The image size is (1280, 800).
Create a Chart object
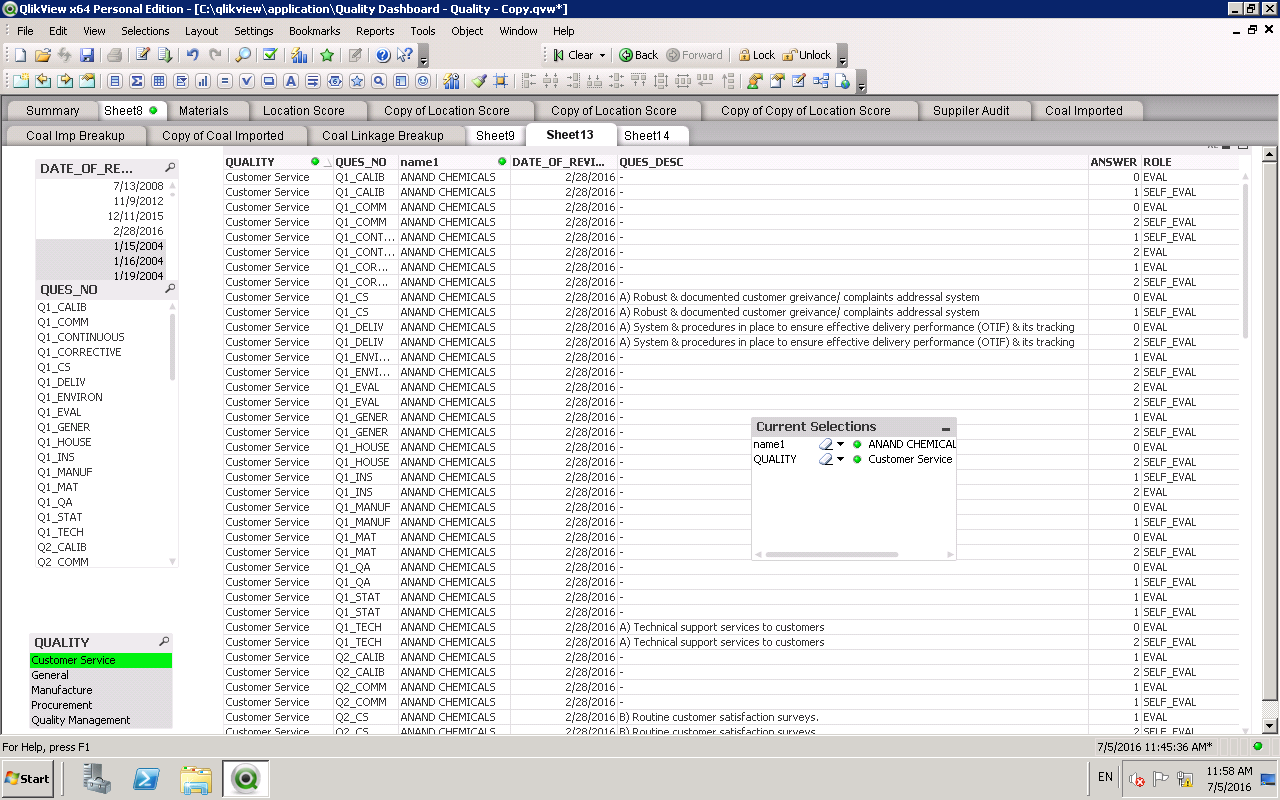pos(203,81)
